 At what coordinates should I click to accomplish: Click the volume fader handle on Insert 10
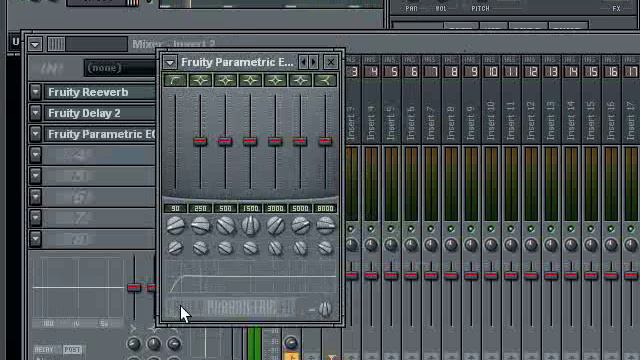coord(491,276)
